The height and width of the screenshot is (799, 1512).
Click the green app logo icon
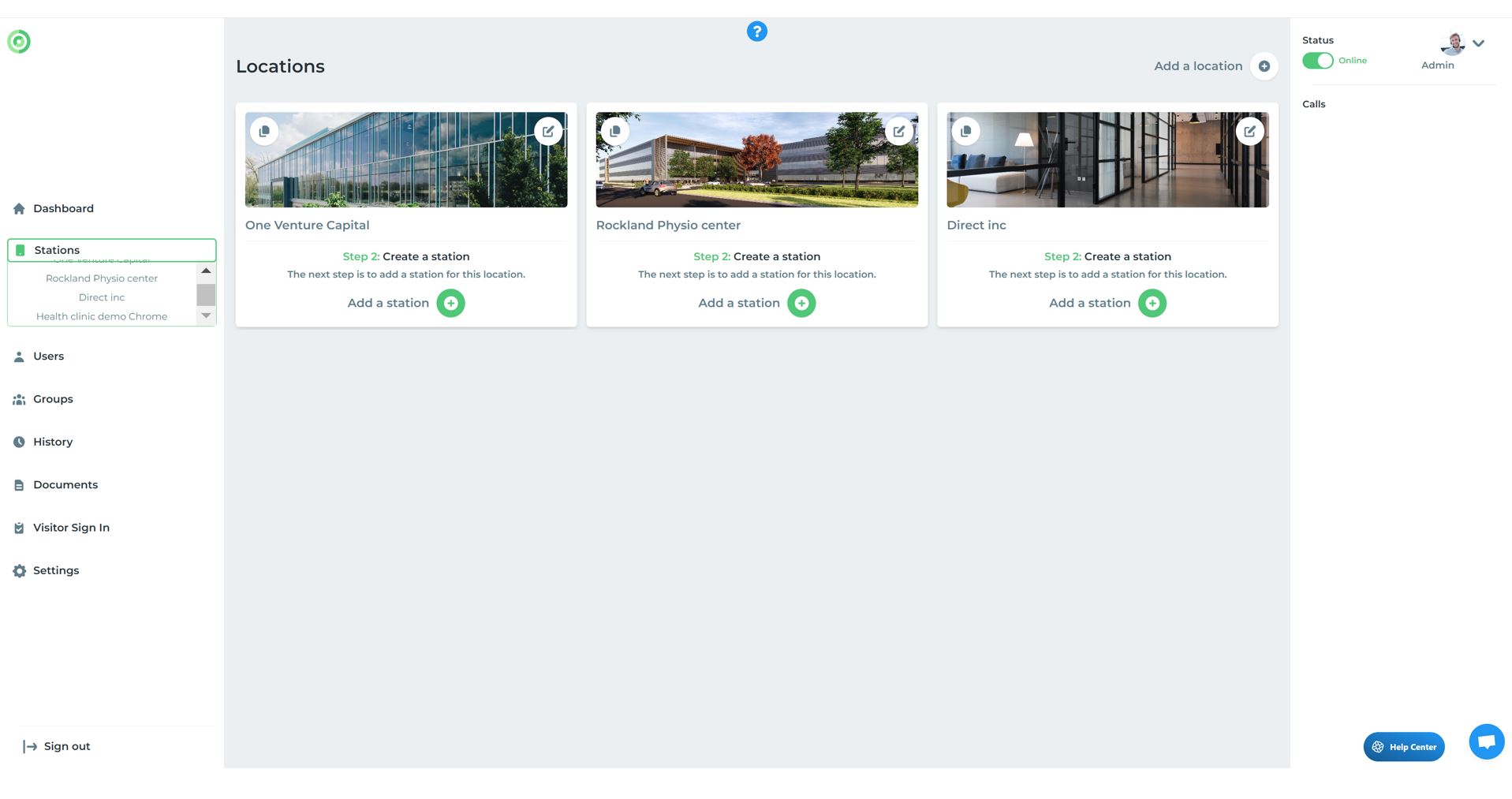[x=19, y=41]
